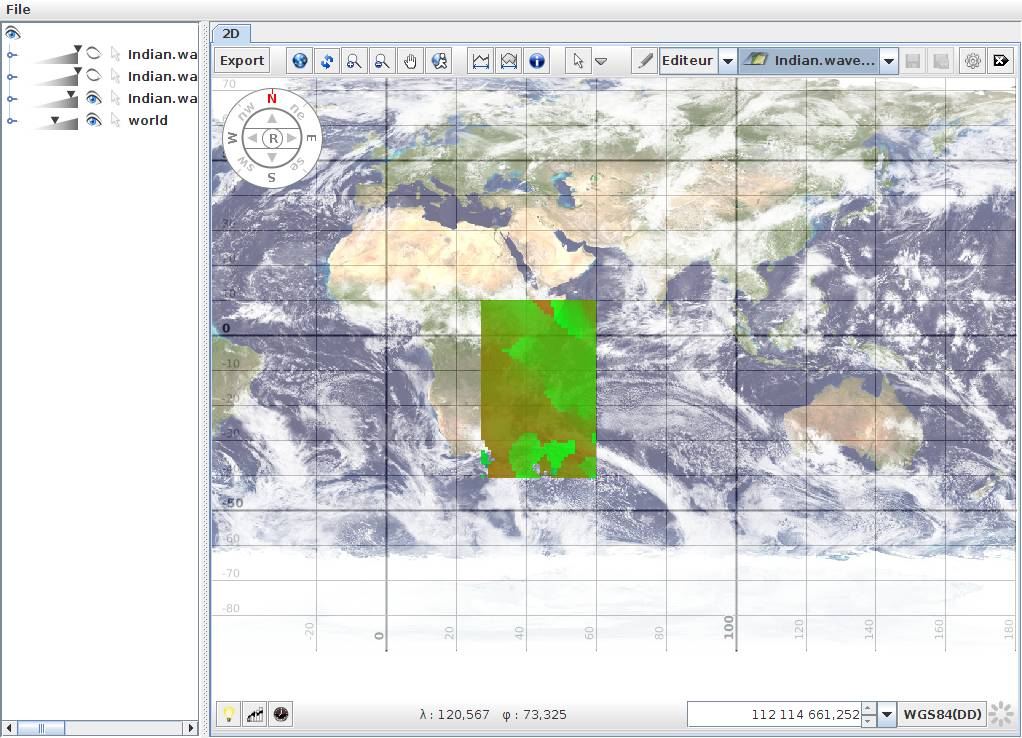Select the 2D tab

(230, 33)
